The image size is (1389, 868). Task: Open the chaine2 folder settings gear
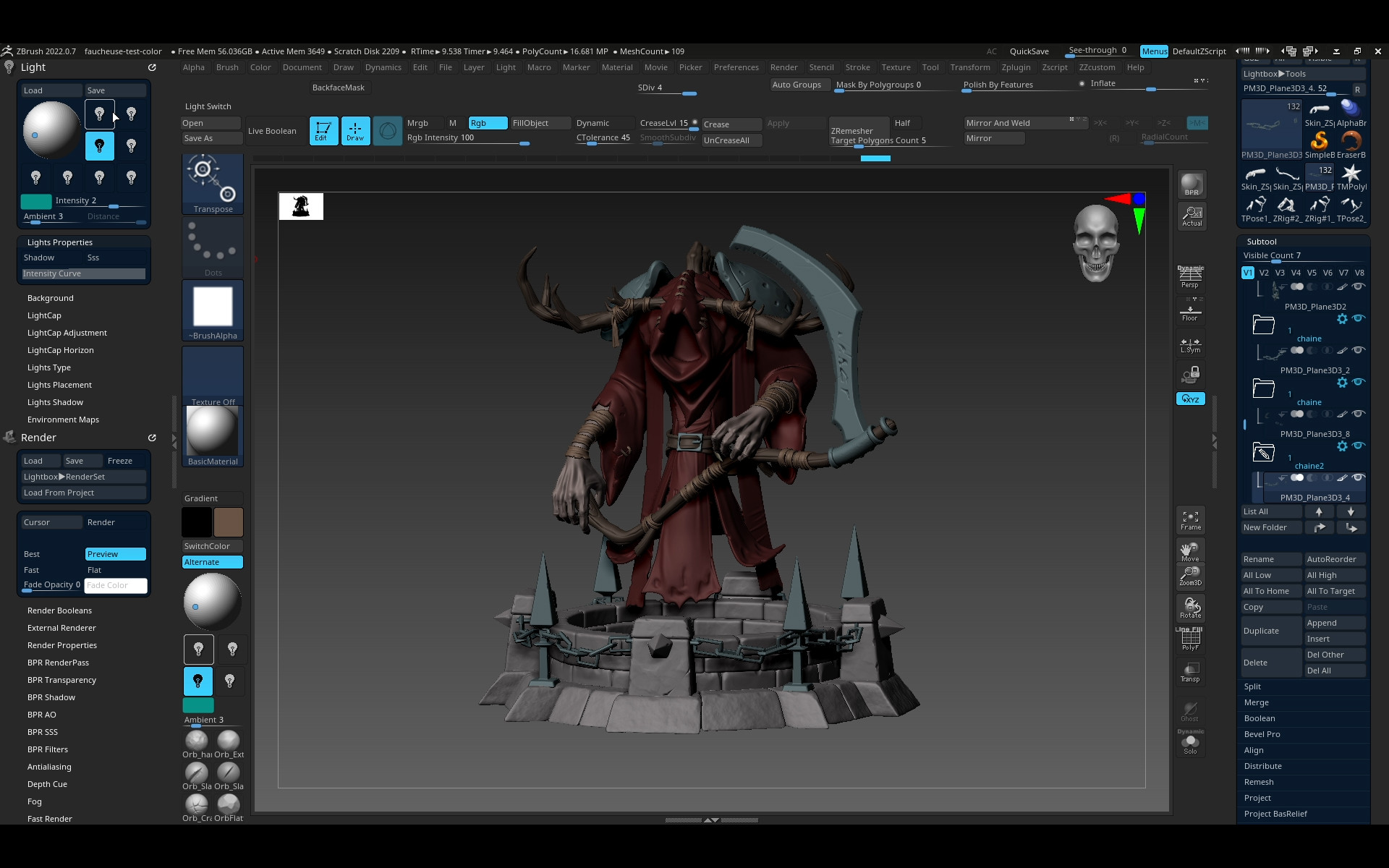pos(1342,446)
